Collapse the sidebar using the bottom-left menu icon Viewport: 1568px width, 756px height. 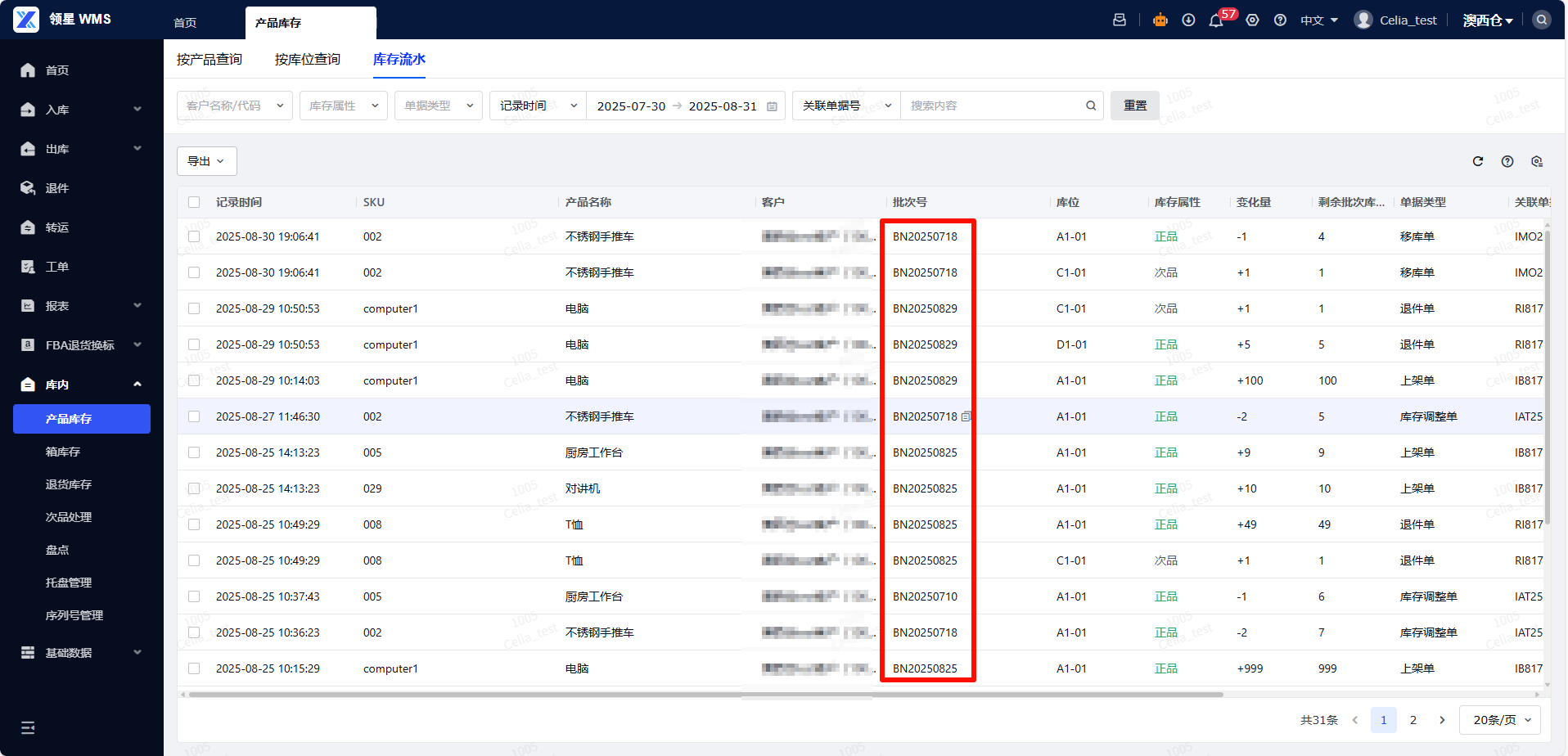coord(28,727)
